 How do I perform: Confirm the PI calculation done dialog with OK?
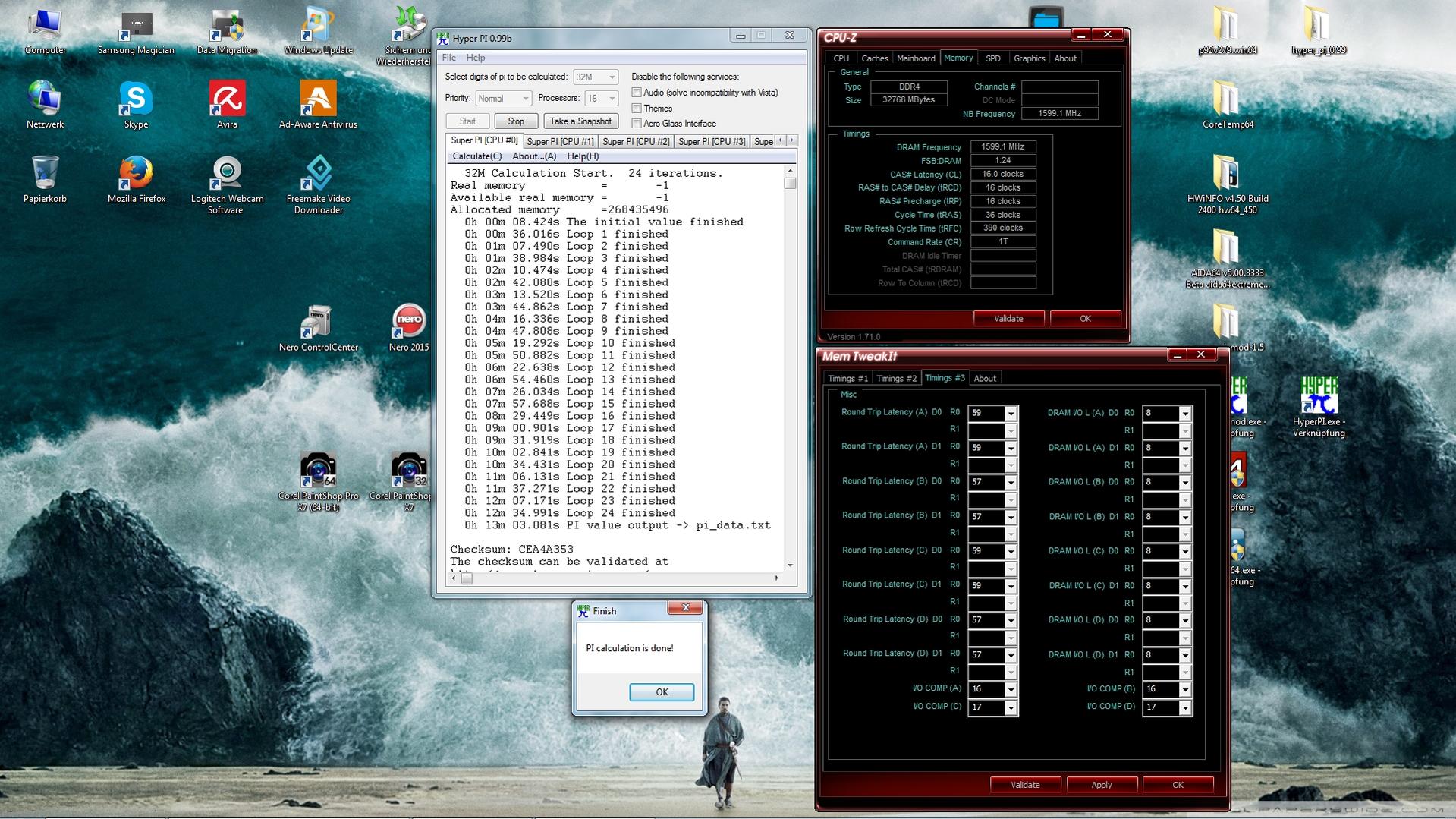662,692
